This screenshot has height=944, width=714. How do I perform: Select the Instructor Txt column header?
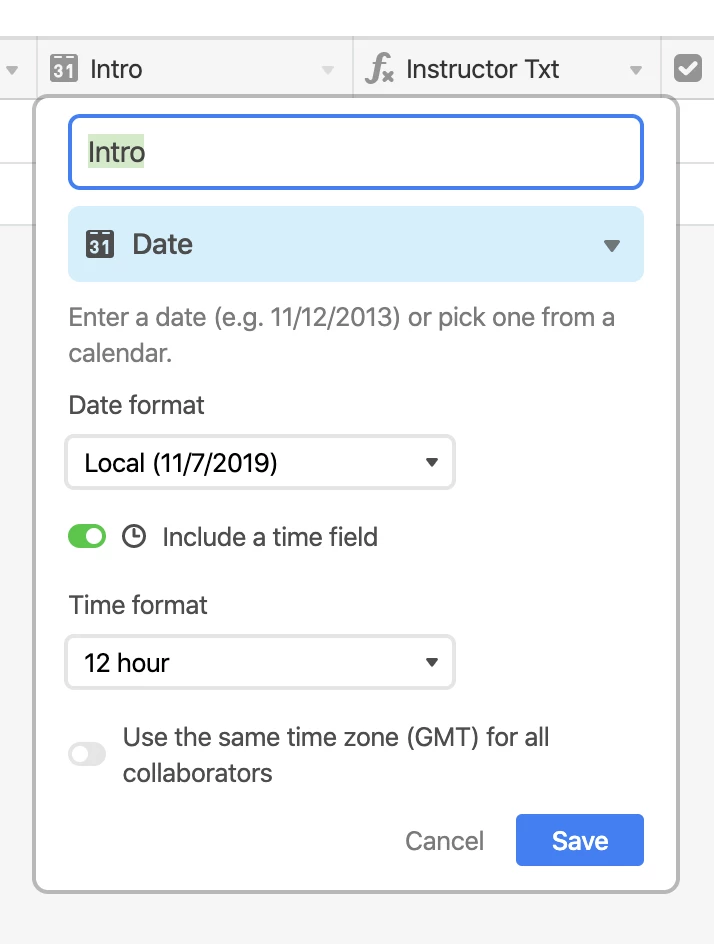pos(482,70)
